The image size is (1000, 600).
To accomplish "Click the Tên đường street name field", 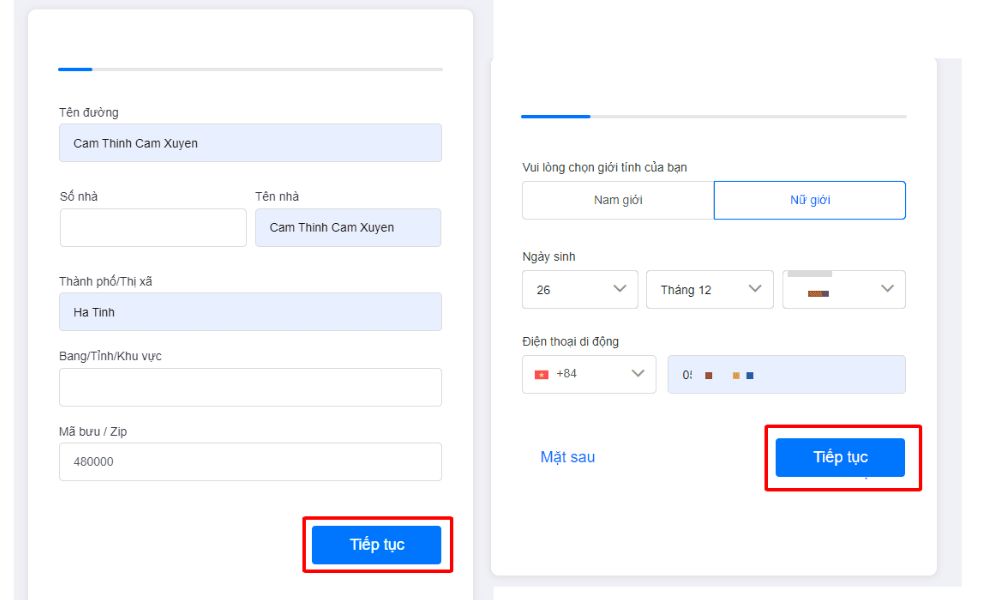I will [x=250, y=143].
